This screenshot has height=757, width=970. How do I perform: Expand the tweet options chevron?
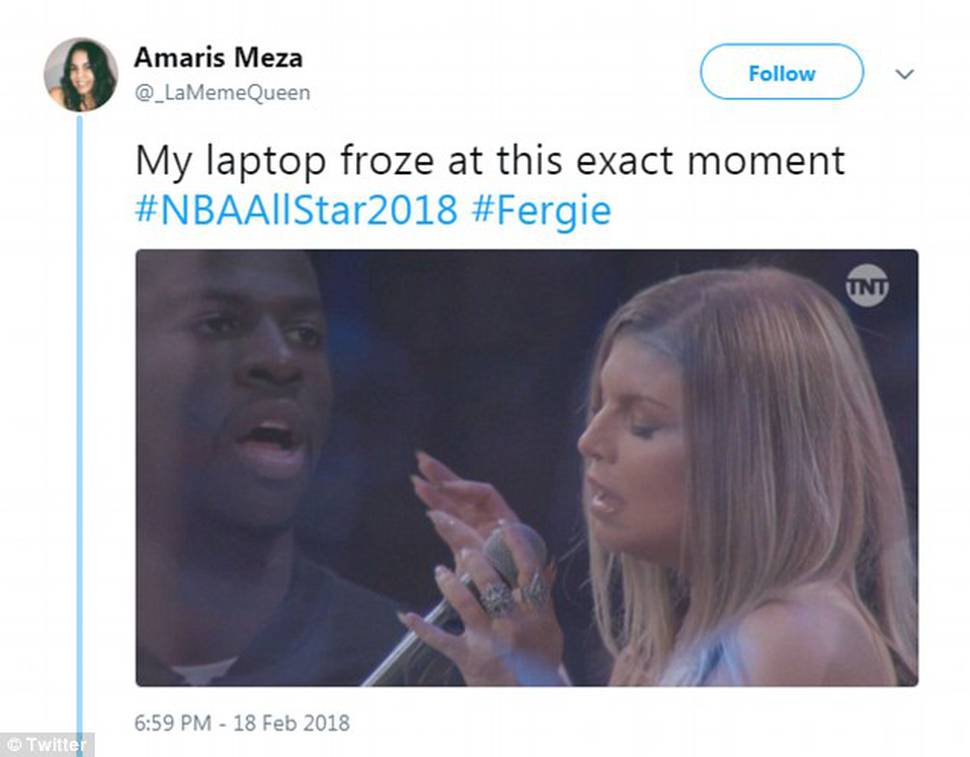click(904, 74)
